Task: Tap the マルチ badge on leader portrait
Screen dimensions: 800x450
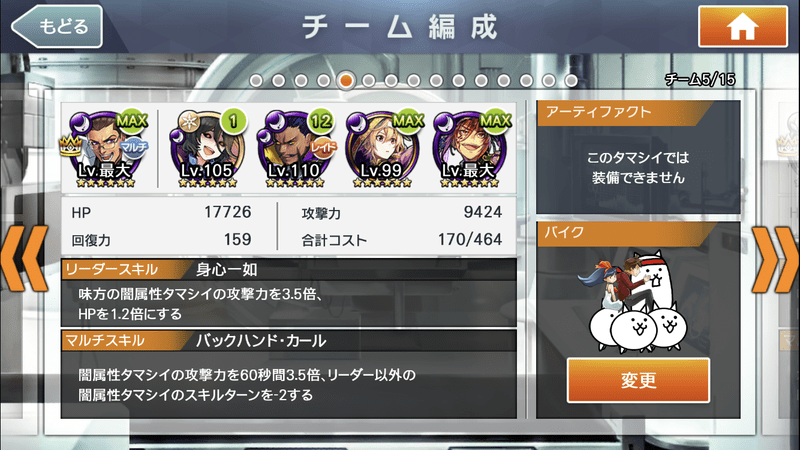Action: (134, 148)
